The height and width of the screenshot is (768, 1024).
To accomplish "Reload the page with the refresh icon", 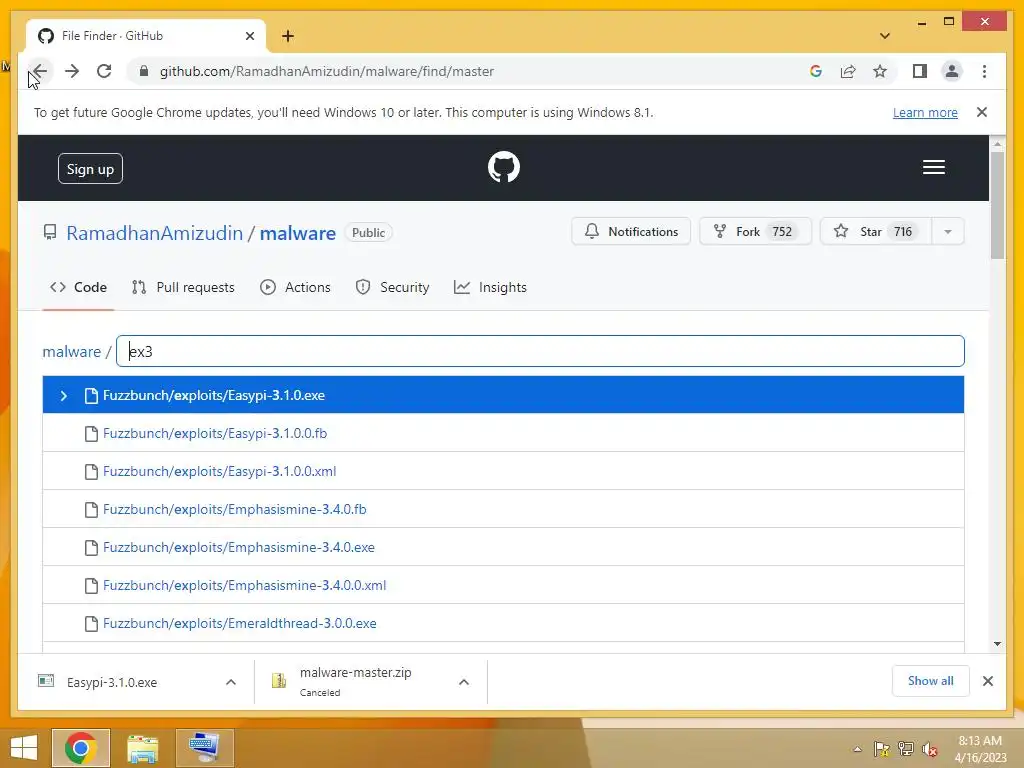I will [104, 71].
